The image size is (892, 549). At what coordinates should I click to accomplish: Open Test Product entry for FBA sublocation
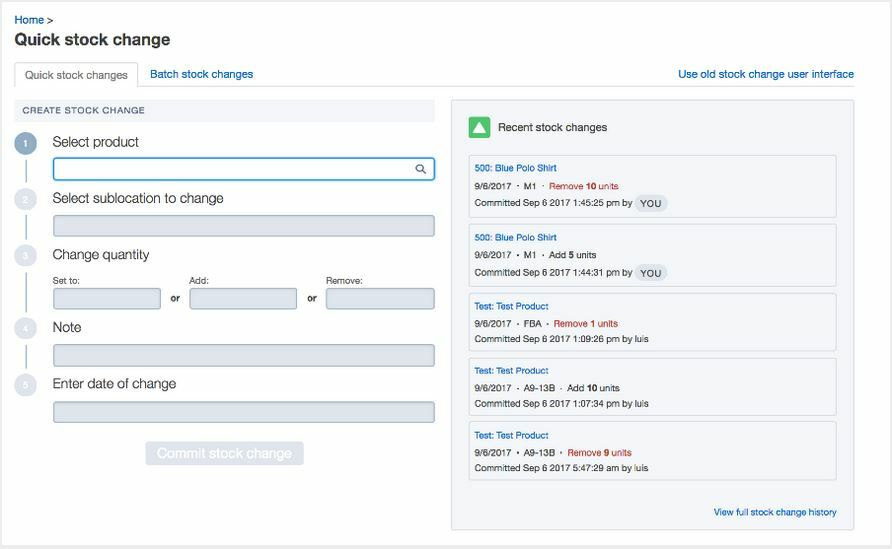511,306
